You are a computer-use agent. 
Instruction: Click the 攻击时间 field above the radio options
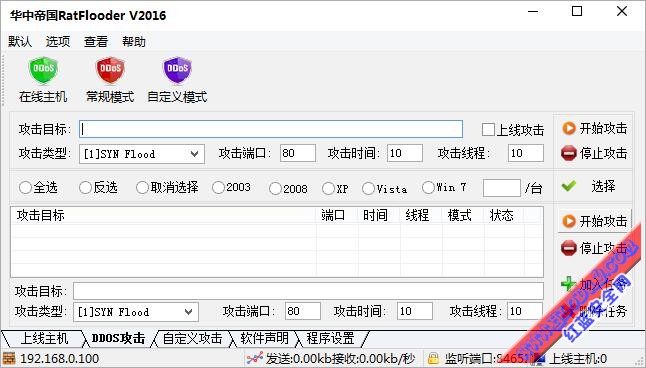(x=405, y=153)
